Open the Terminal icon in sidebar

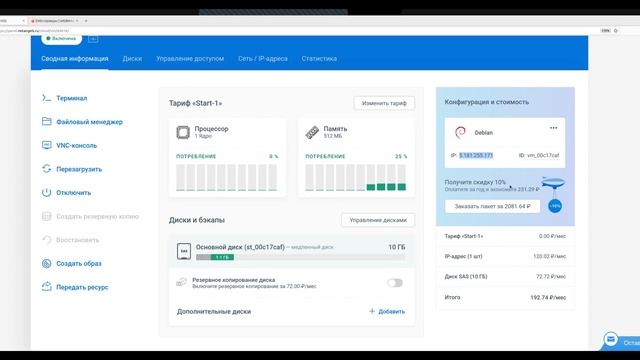click(47, 98)
